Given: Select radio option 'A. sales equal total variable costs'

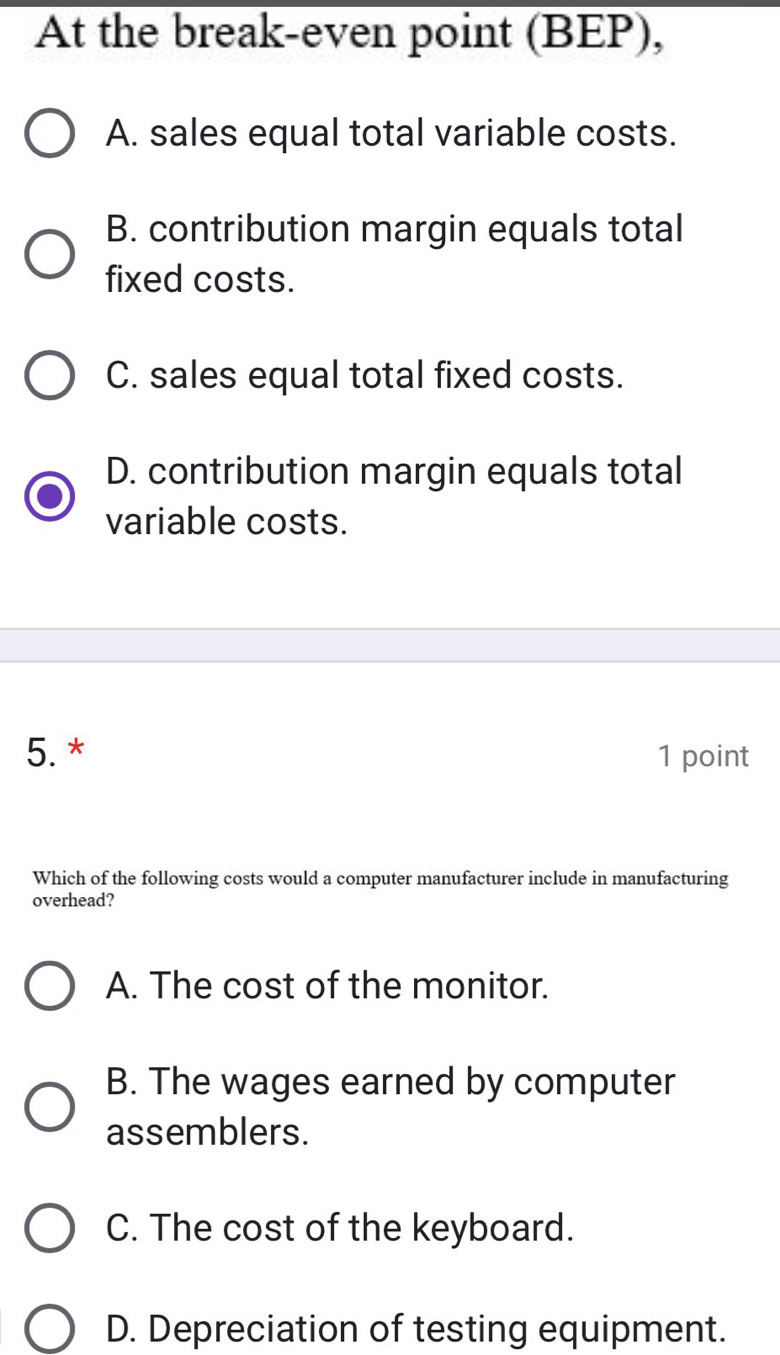Looking at the screenshot, I should (x=49, y=134).
